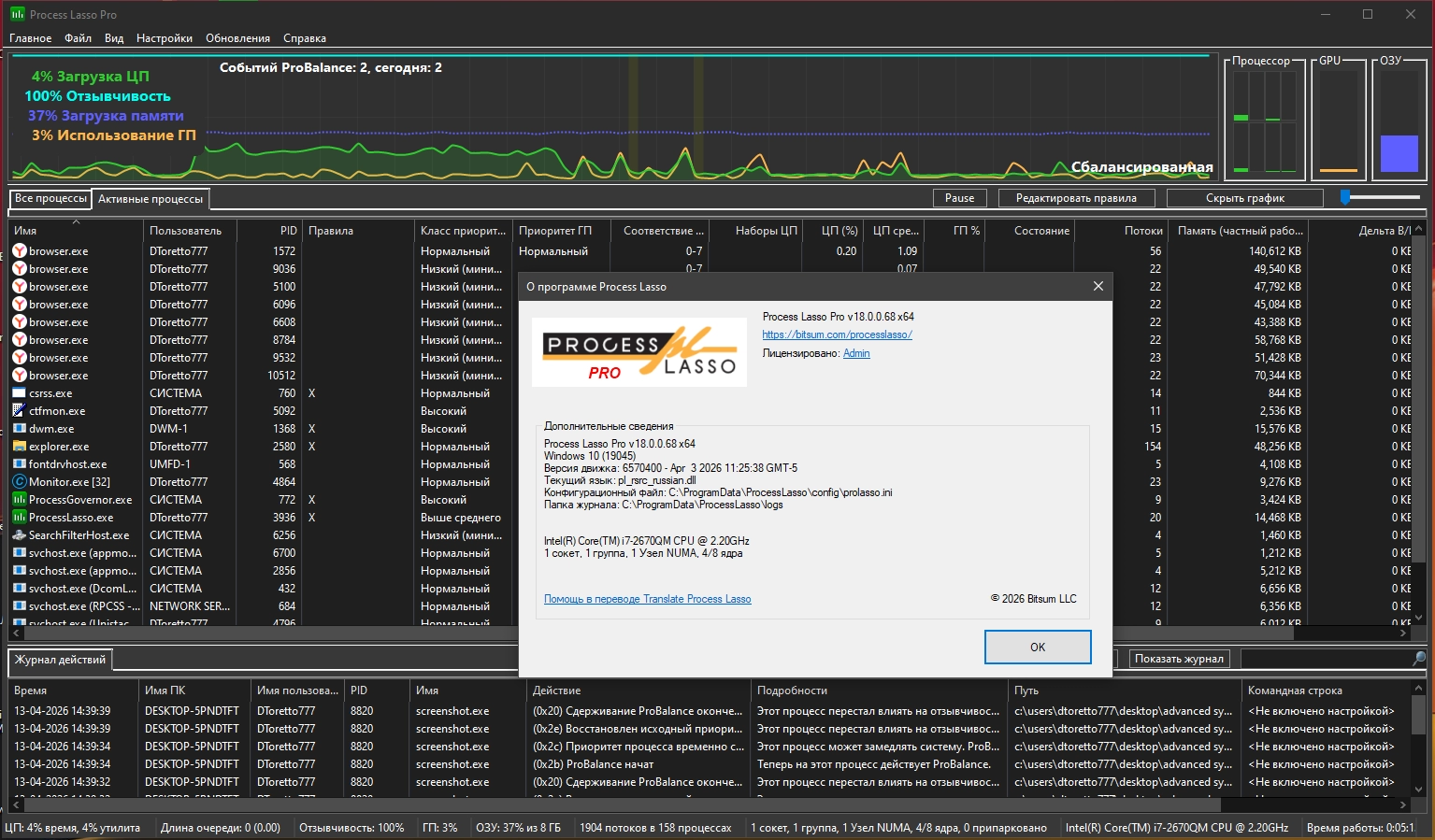Viewport: 1435px width, 840px height.
Task: Click the refresh speed slider handle
Action: pos(1345,197)
